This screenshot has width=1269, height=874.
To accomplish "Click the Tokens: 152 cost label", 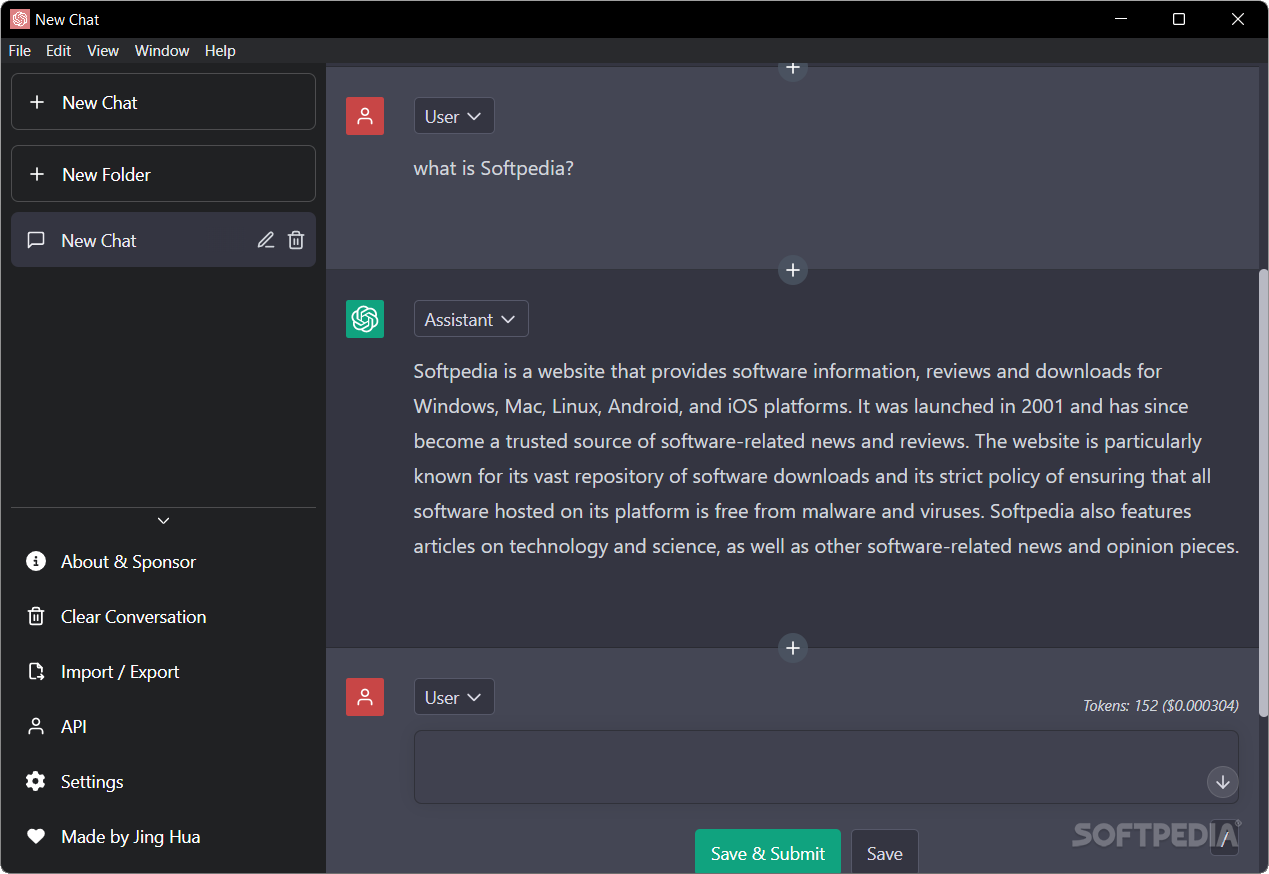I will pos(1160,705).
